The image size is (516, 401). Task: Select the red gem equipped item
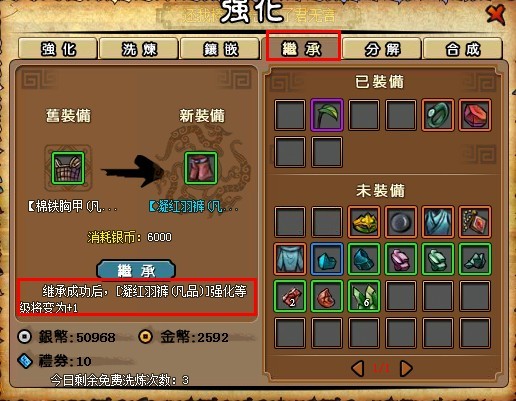[475, 115]
